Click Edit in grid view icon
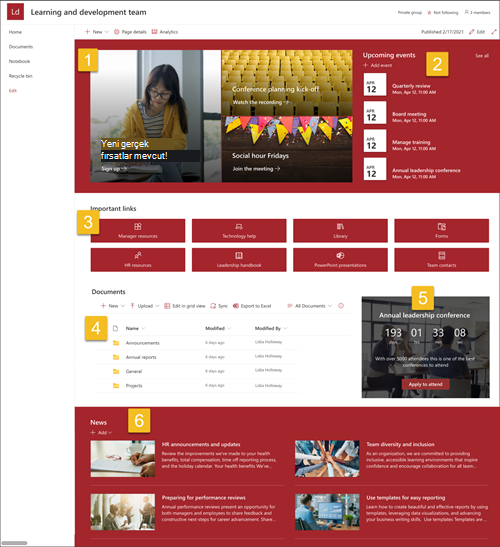This screenshot has width=500, height=547. tap(167, 306)
